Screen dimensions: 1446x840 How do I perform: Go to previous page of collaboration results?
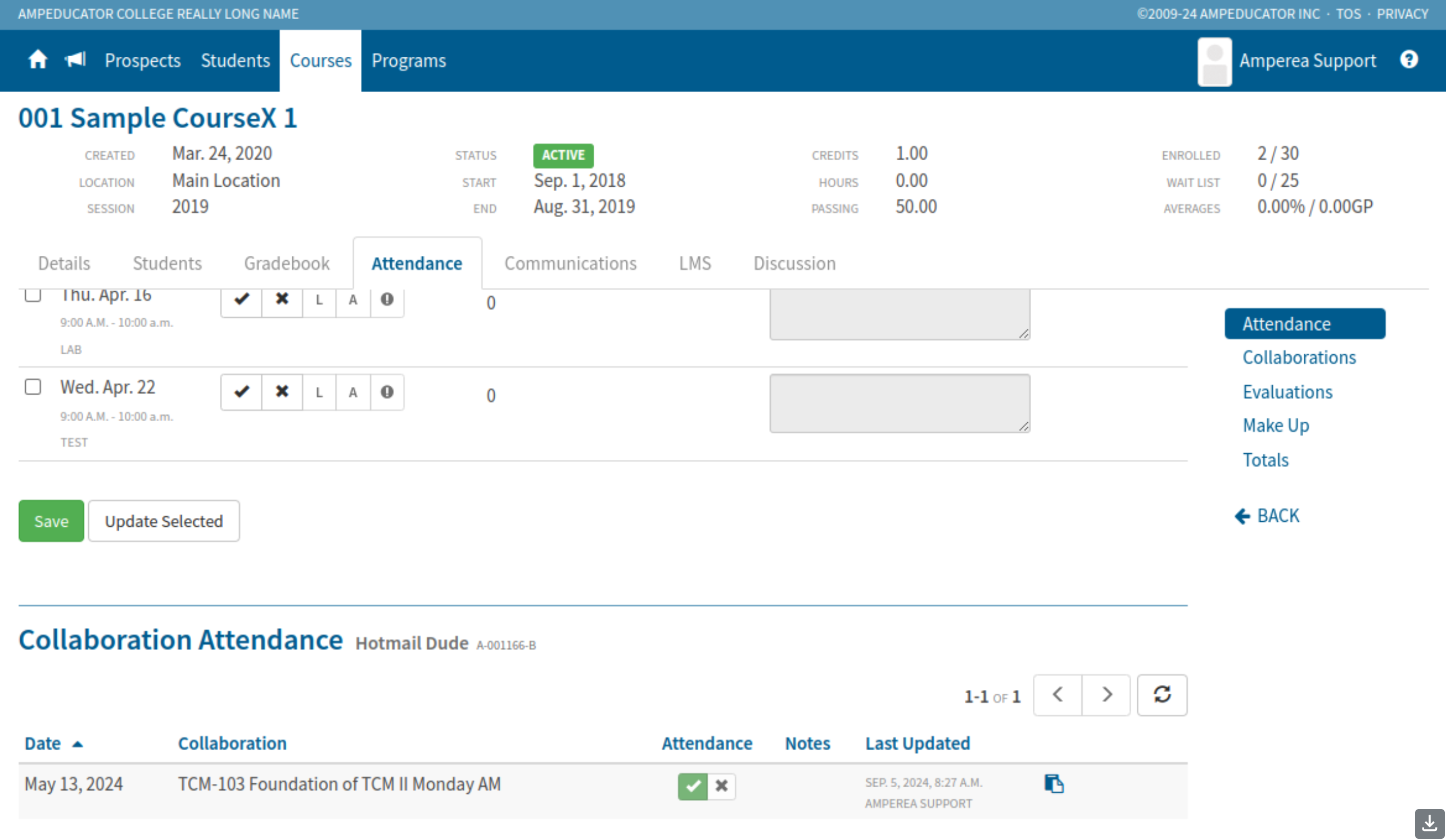(x=1058, y=695)
